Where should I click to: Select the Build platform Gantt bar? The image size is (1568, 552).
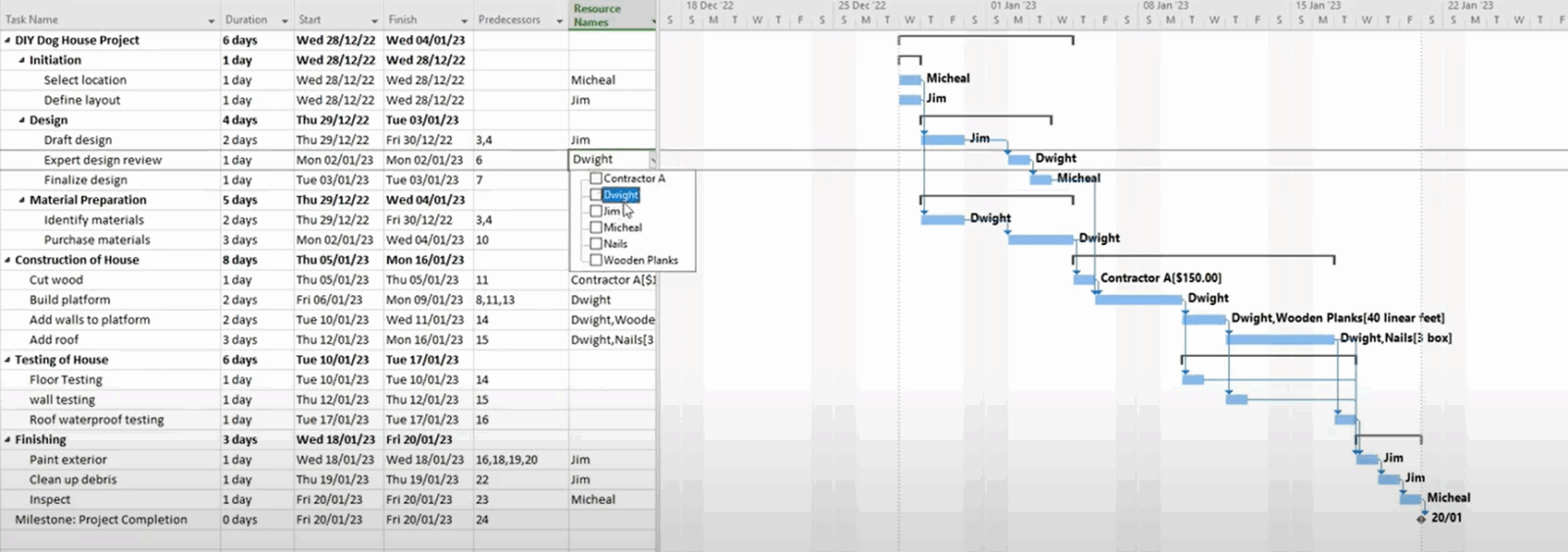pos(1138,299)
